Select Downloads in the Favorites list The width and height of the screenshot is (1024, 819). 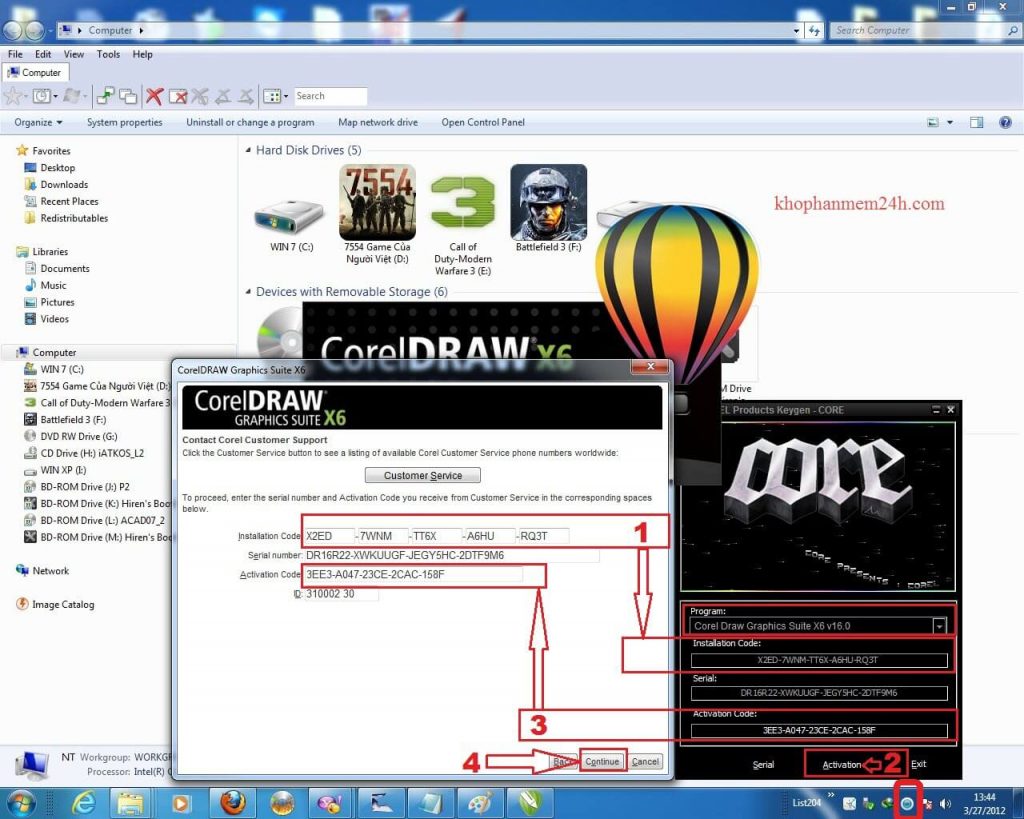(64, 185)
